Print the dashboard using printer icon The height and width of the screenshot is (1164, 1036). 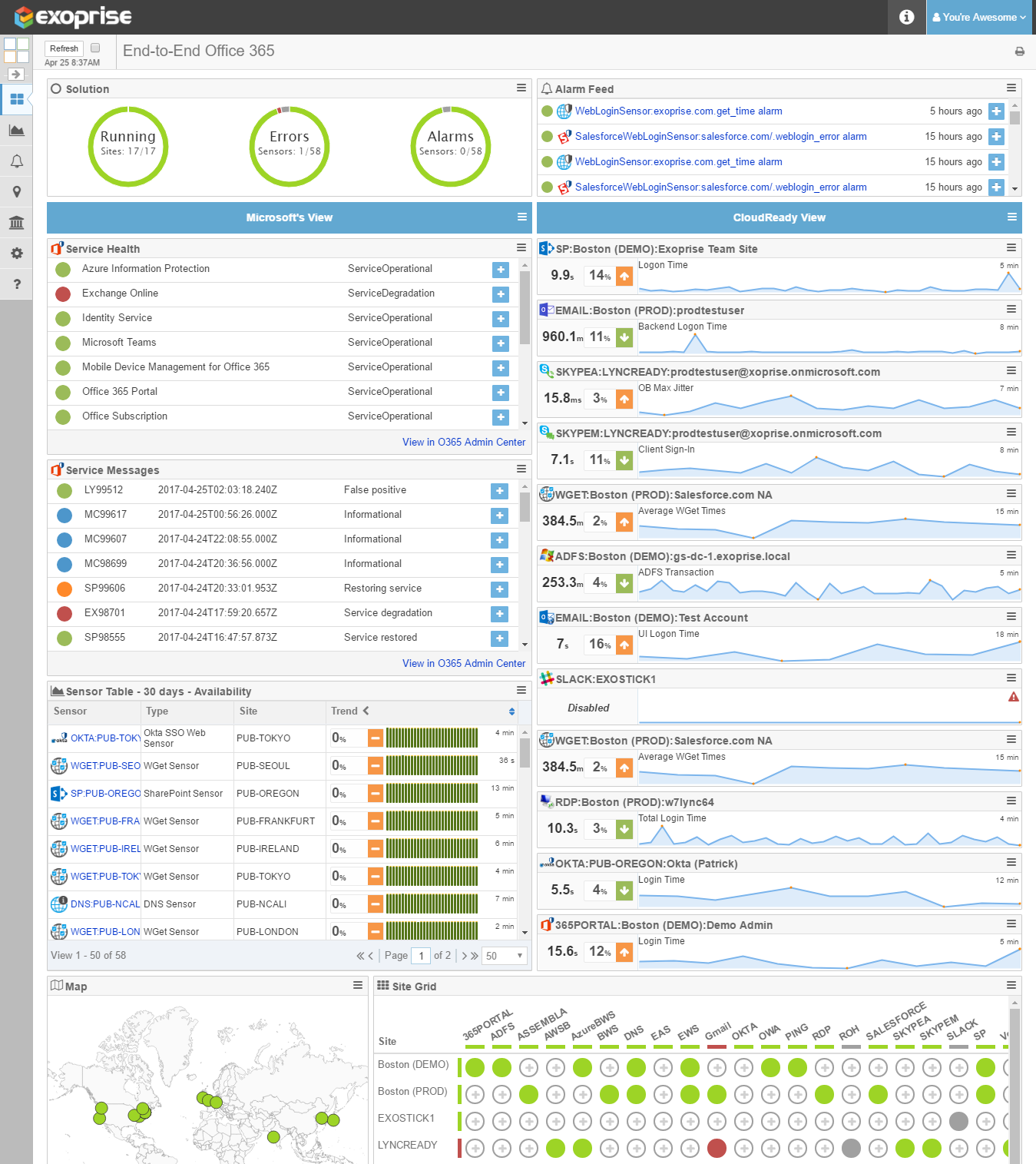pos(1020,51)
